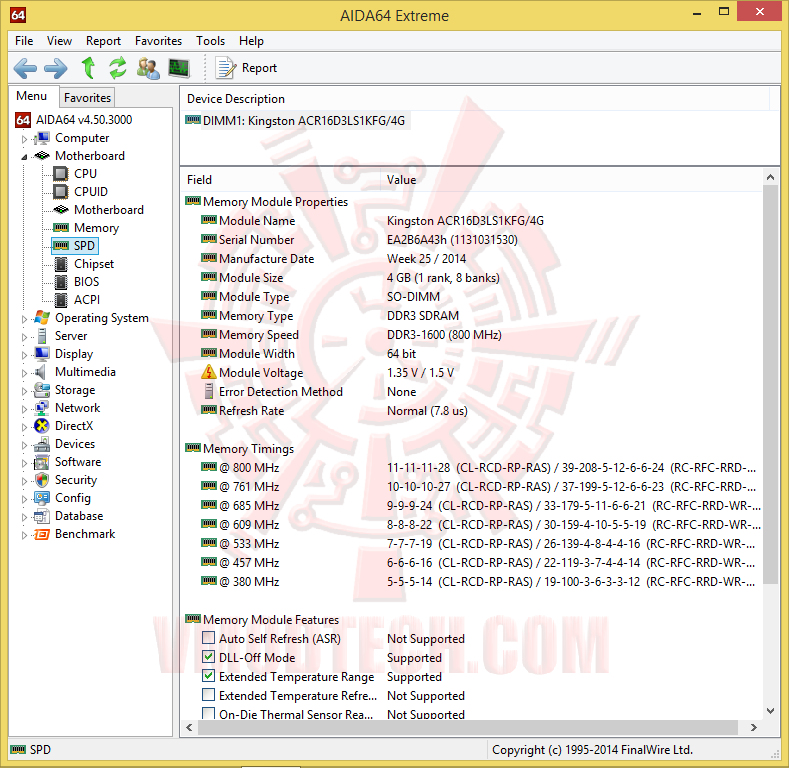Image resolution: width=789 pixels, height=768 pixels.
Task: Switch to the Favorites tab
Action: (87, 98)
